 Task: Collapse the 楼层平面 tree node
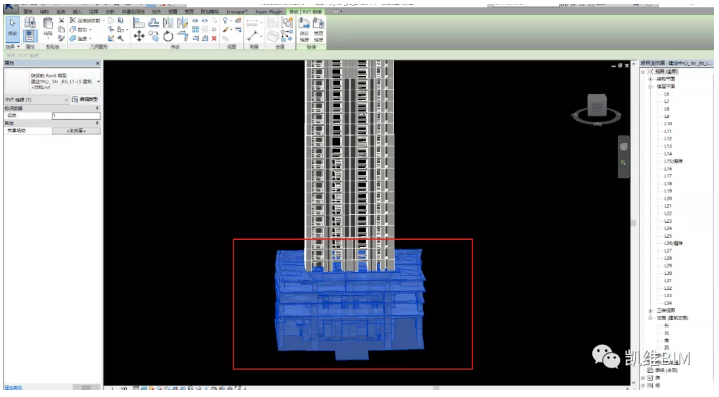650,87
